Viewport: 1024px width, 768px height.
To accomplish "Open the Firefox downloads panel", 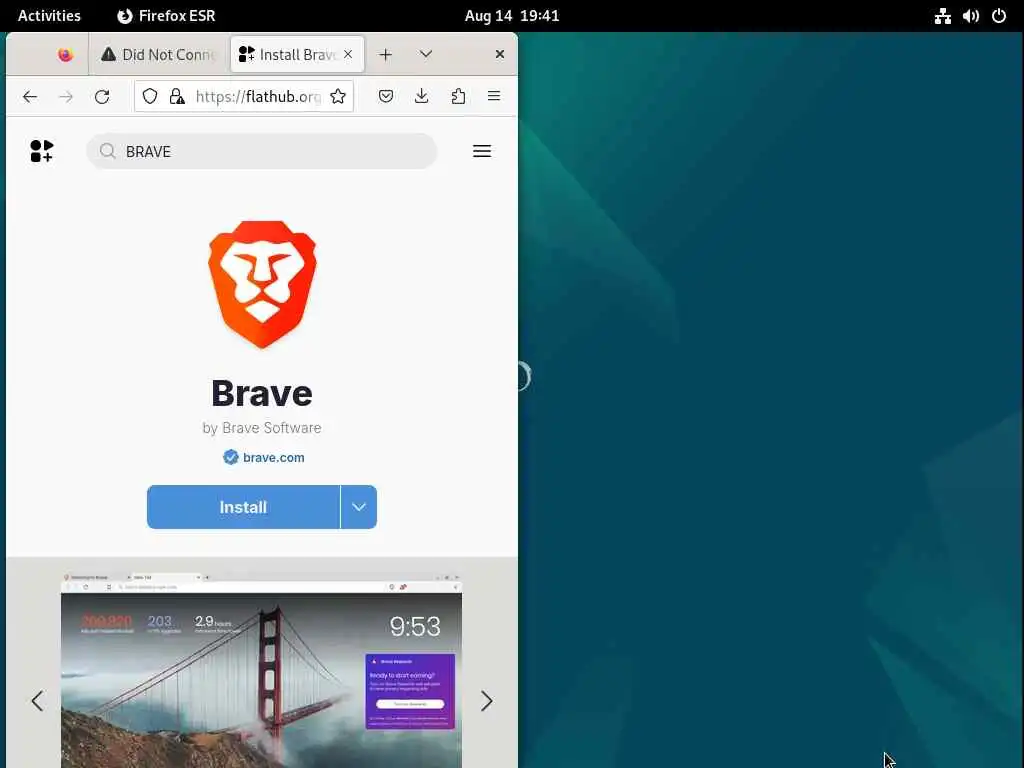I will [x=422, y=97].
